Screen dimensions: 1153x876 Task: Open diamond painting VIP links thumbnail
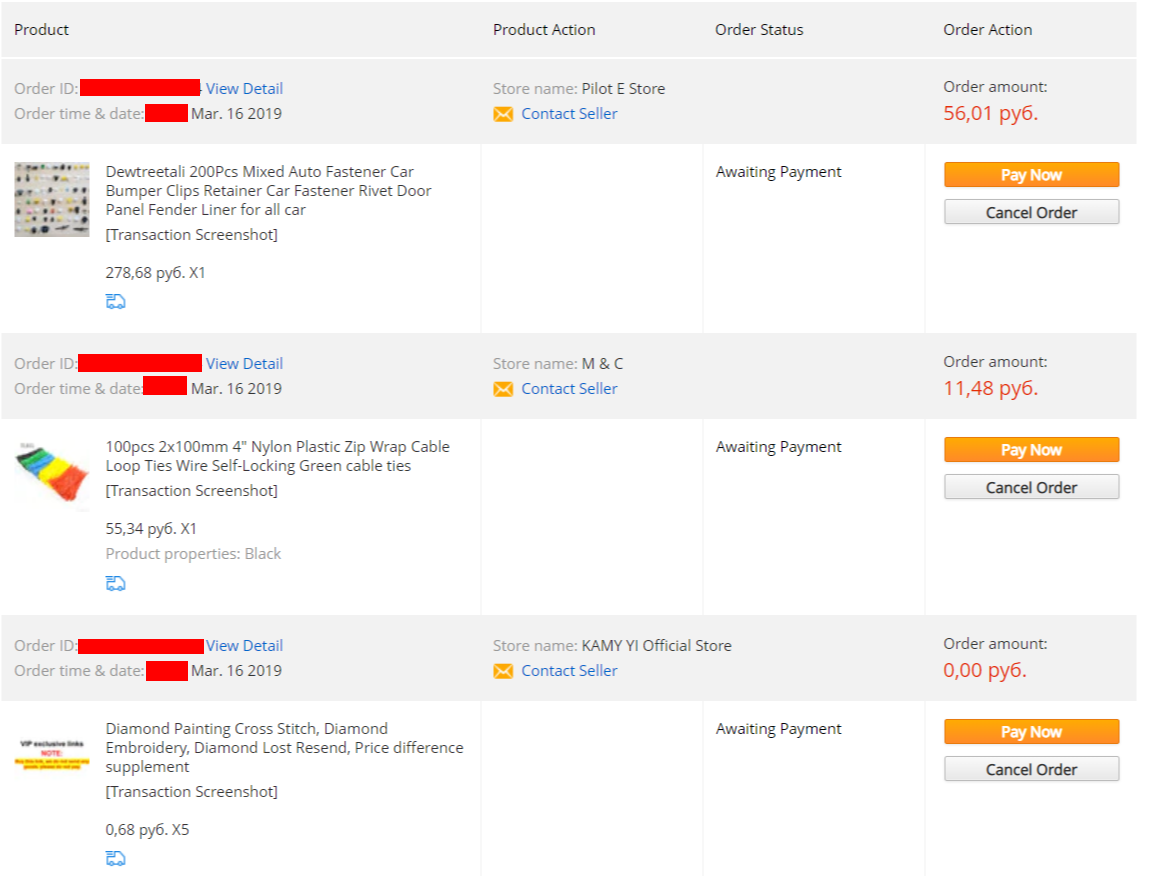[x=52, y=755]
